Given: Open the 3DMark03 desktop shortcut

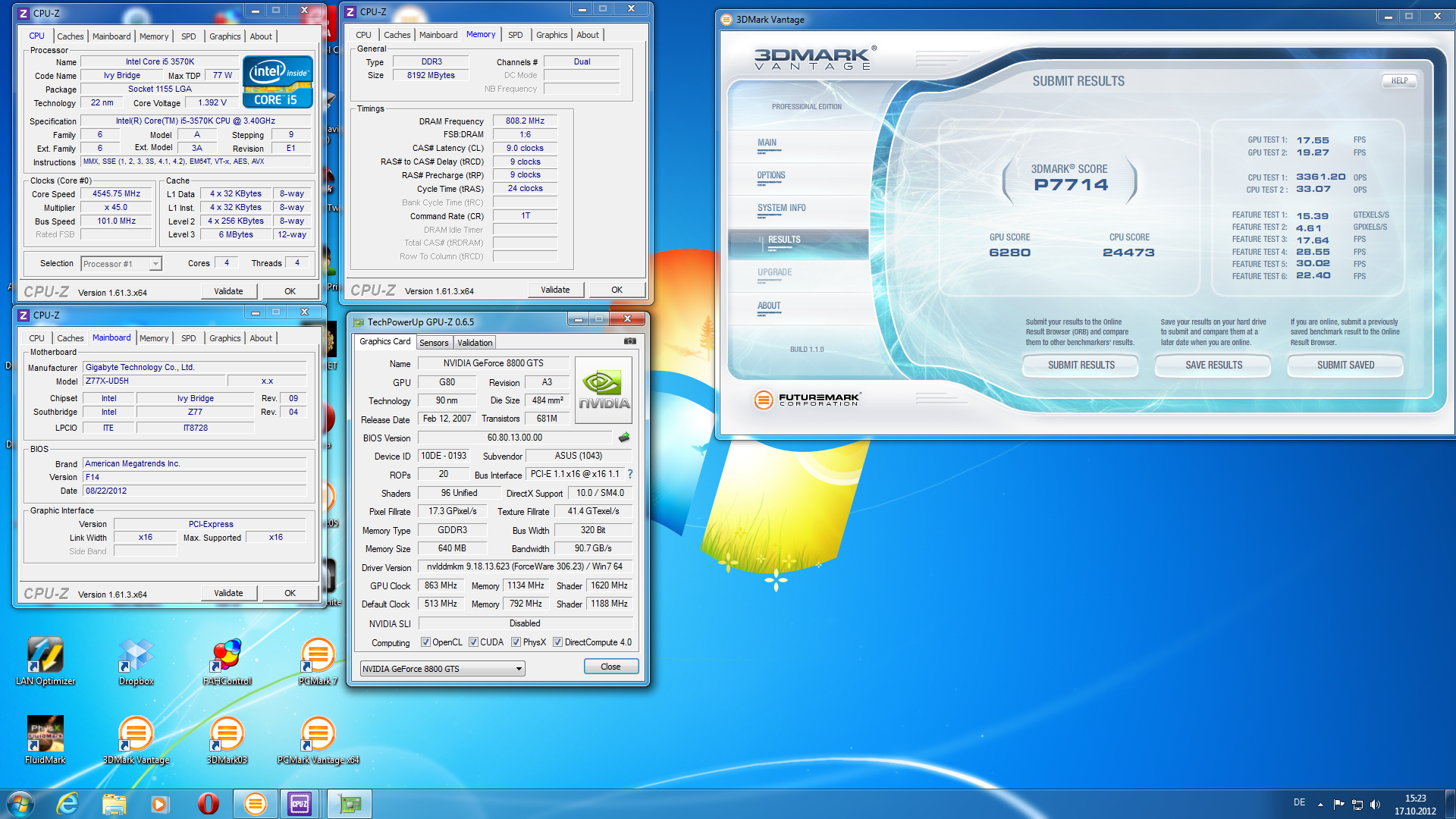Looking at the screenshot, I should point(227,740).
